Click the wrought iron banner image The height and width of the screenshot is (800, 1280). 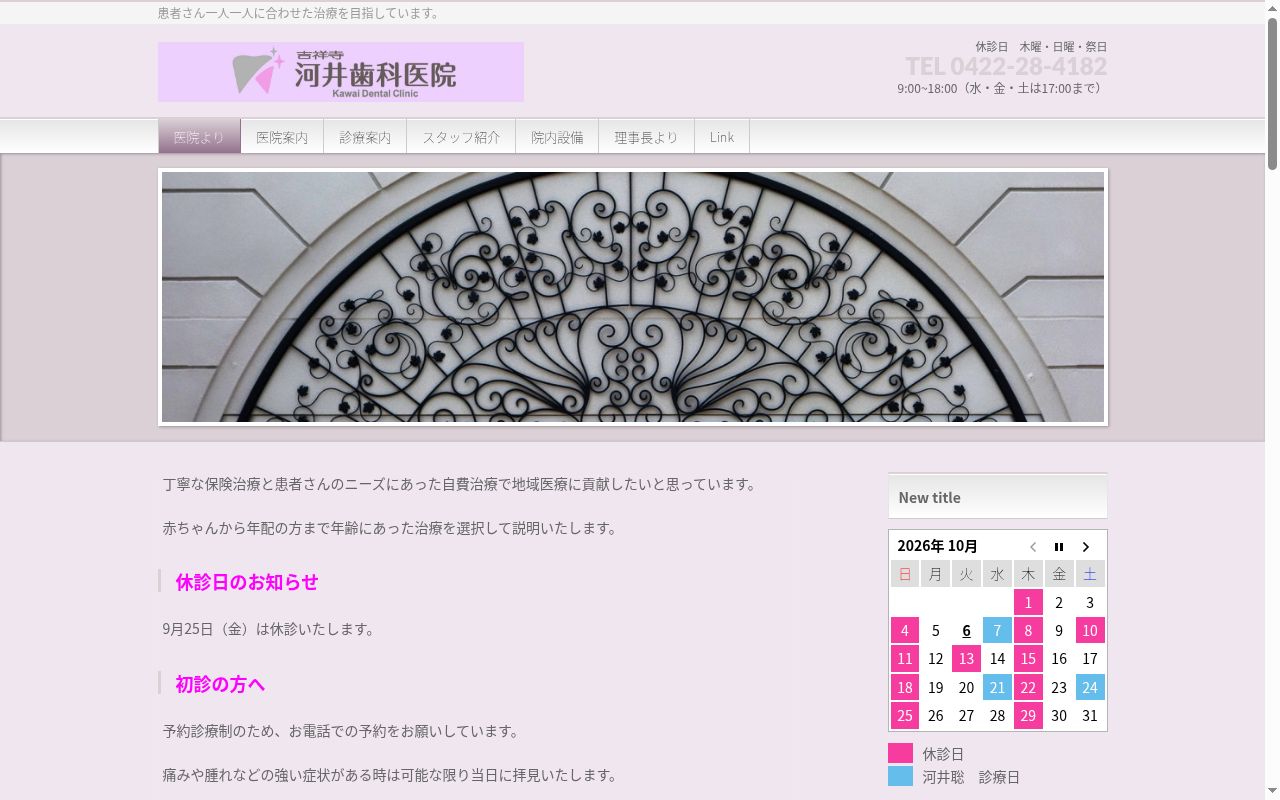633,297
